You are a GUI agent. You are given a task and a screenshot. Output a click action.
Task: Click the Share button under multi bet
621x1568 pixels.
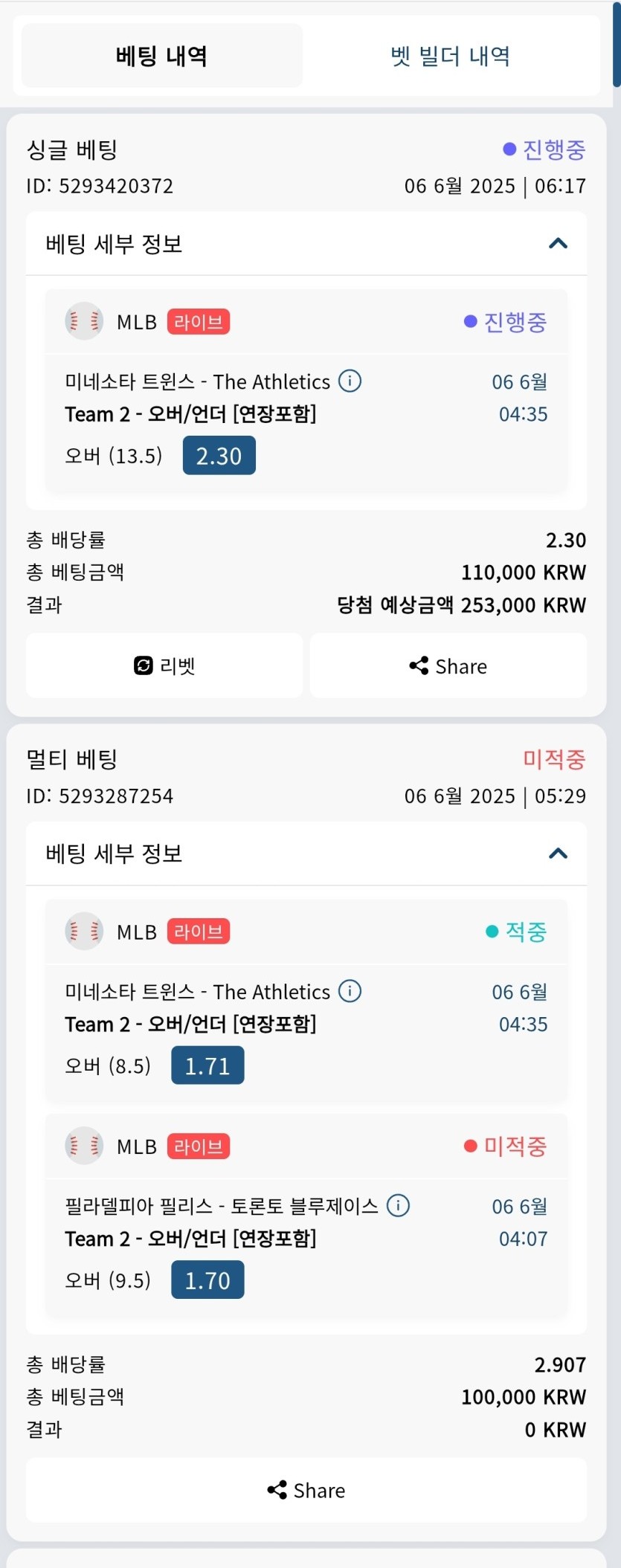[x=306, y=1490]
